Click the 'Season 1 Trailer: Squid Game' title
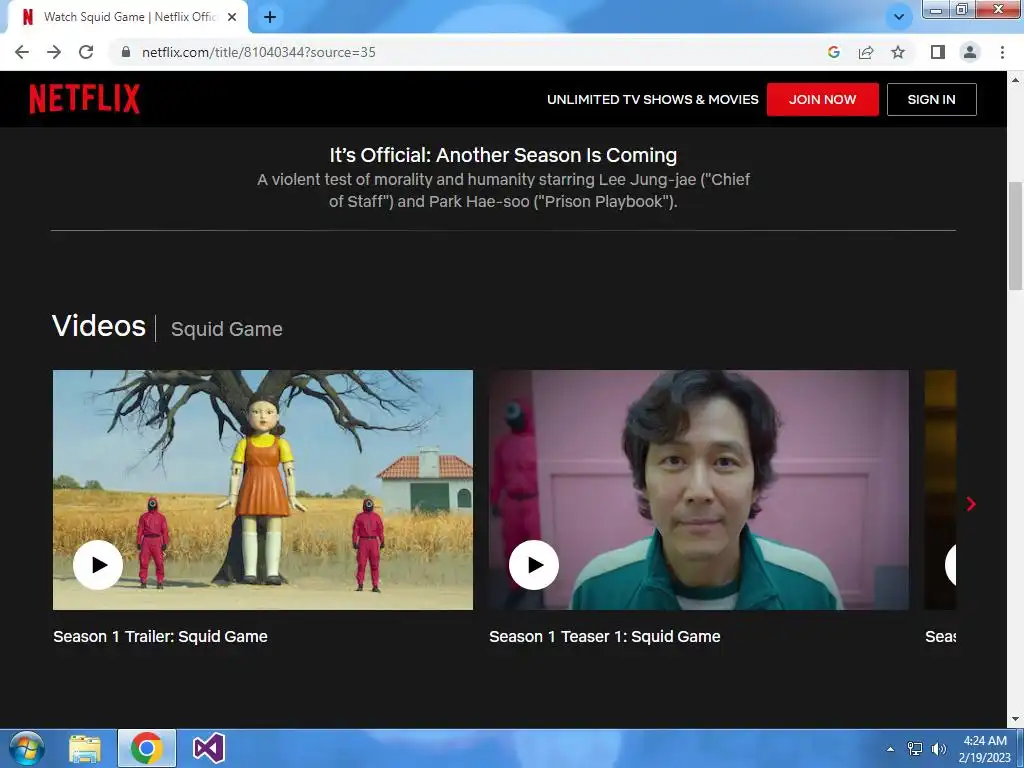 click(x=160, y=637)
